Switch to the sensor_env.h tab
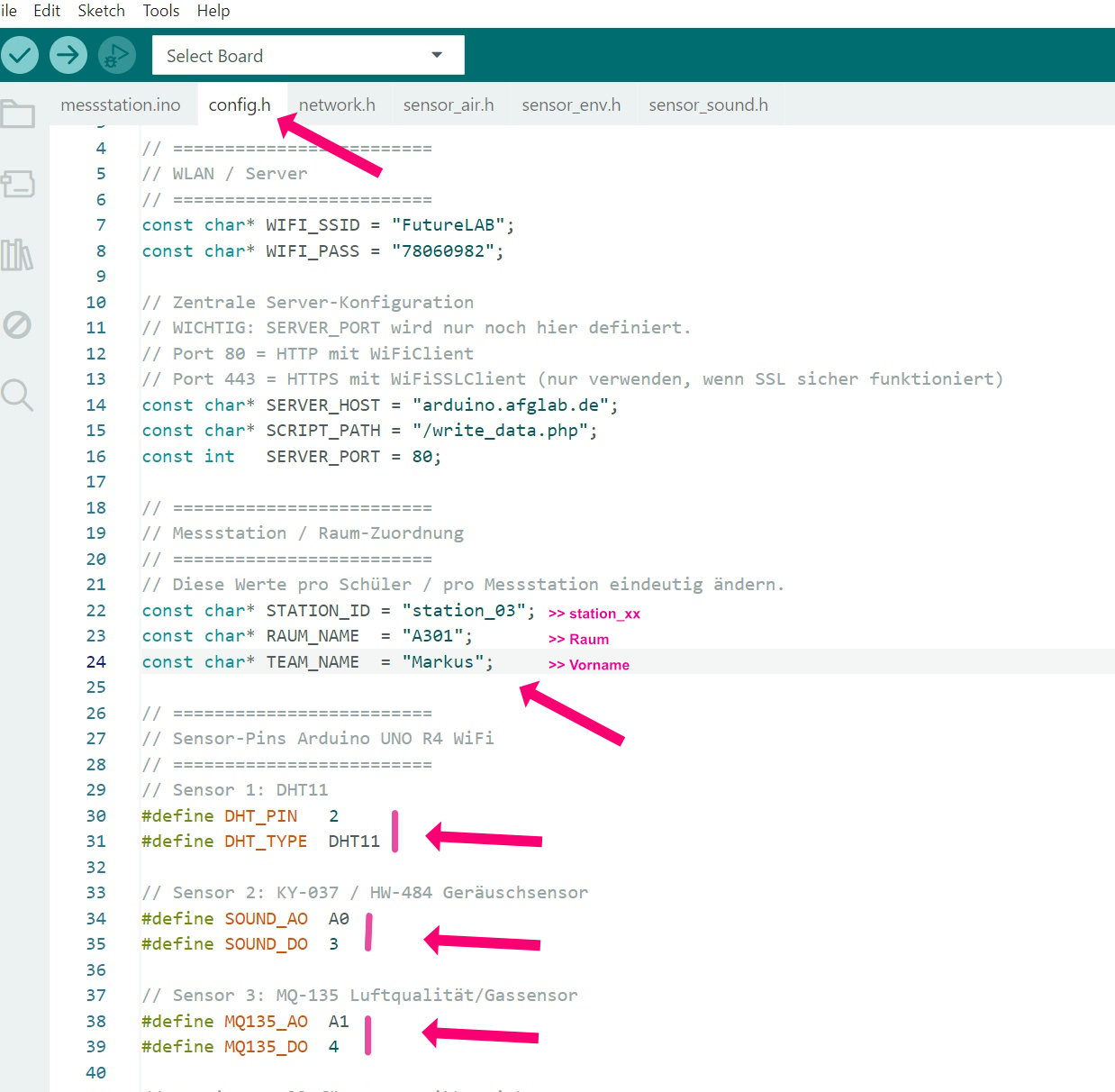The height and width of the screenshot is (1092, 1115). coord(571,105)
